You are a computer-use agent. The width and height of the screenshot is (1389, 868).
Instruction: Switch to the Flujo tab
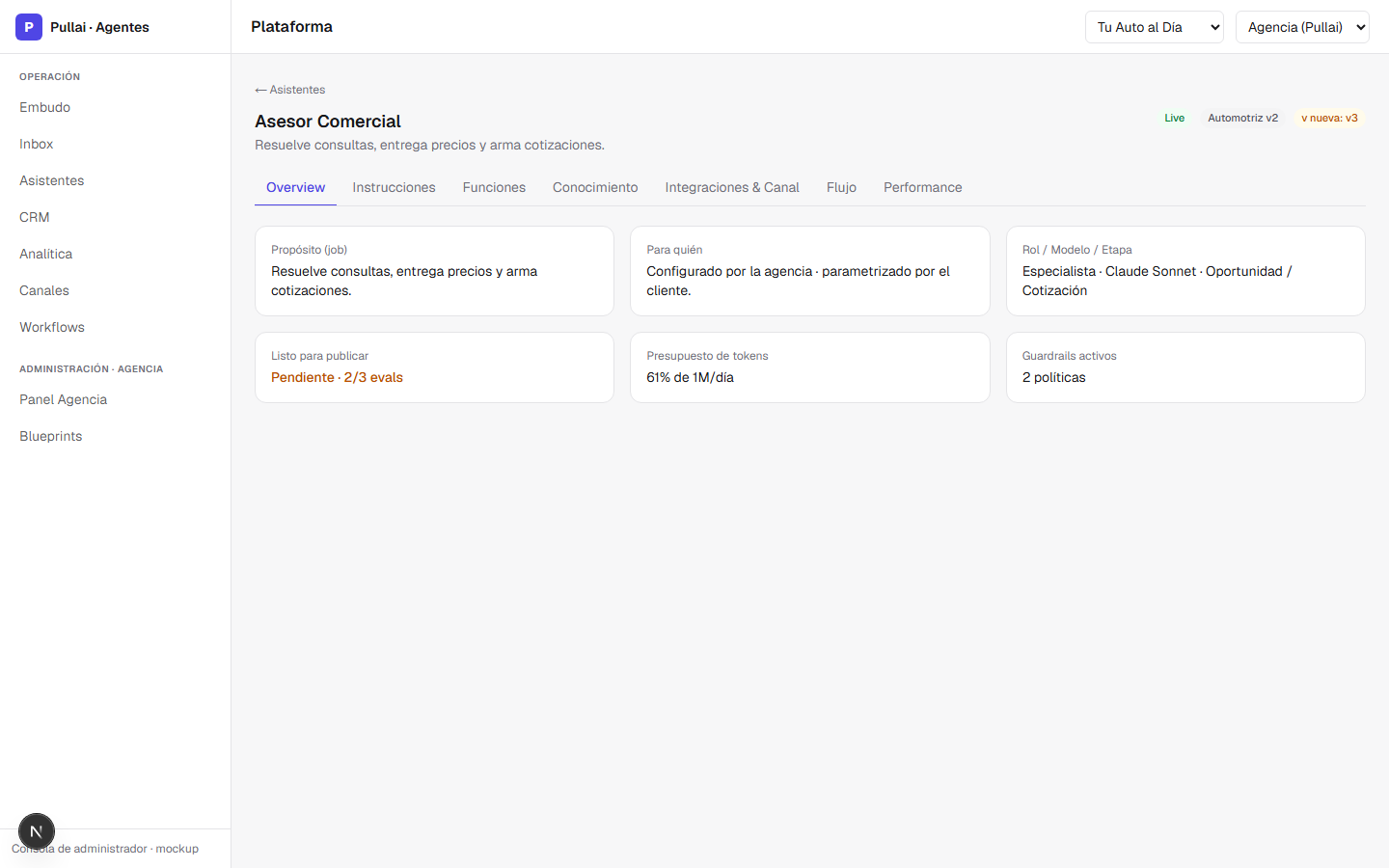(841, 187)
